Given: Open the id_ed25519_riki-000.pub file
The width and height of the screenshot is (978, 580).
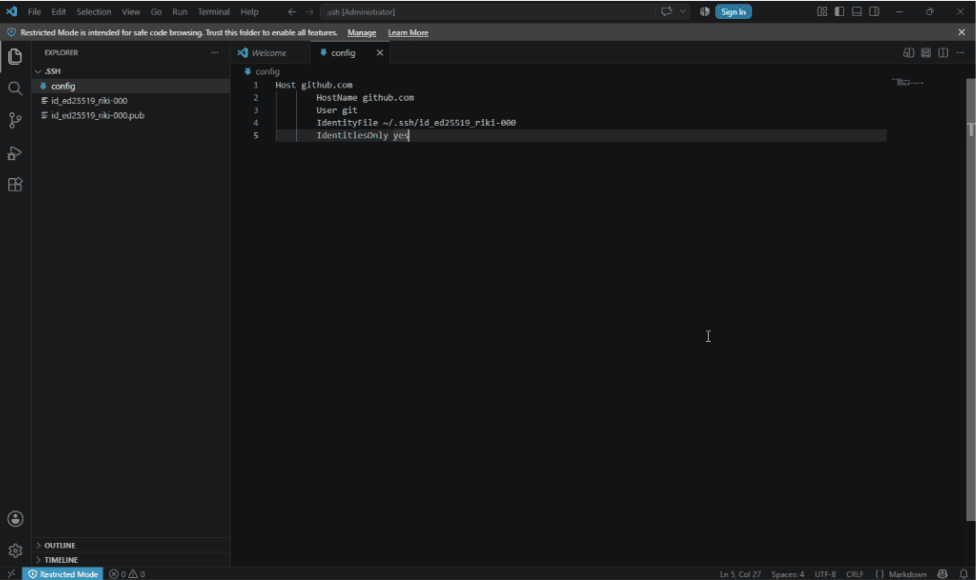Looking at the screenshot, I should click(x=97, y=115).
